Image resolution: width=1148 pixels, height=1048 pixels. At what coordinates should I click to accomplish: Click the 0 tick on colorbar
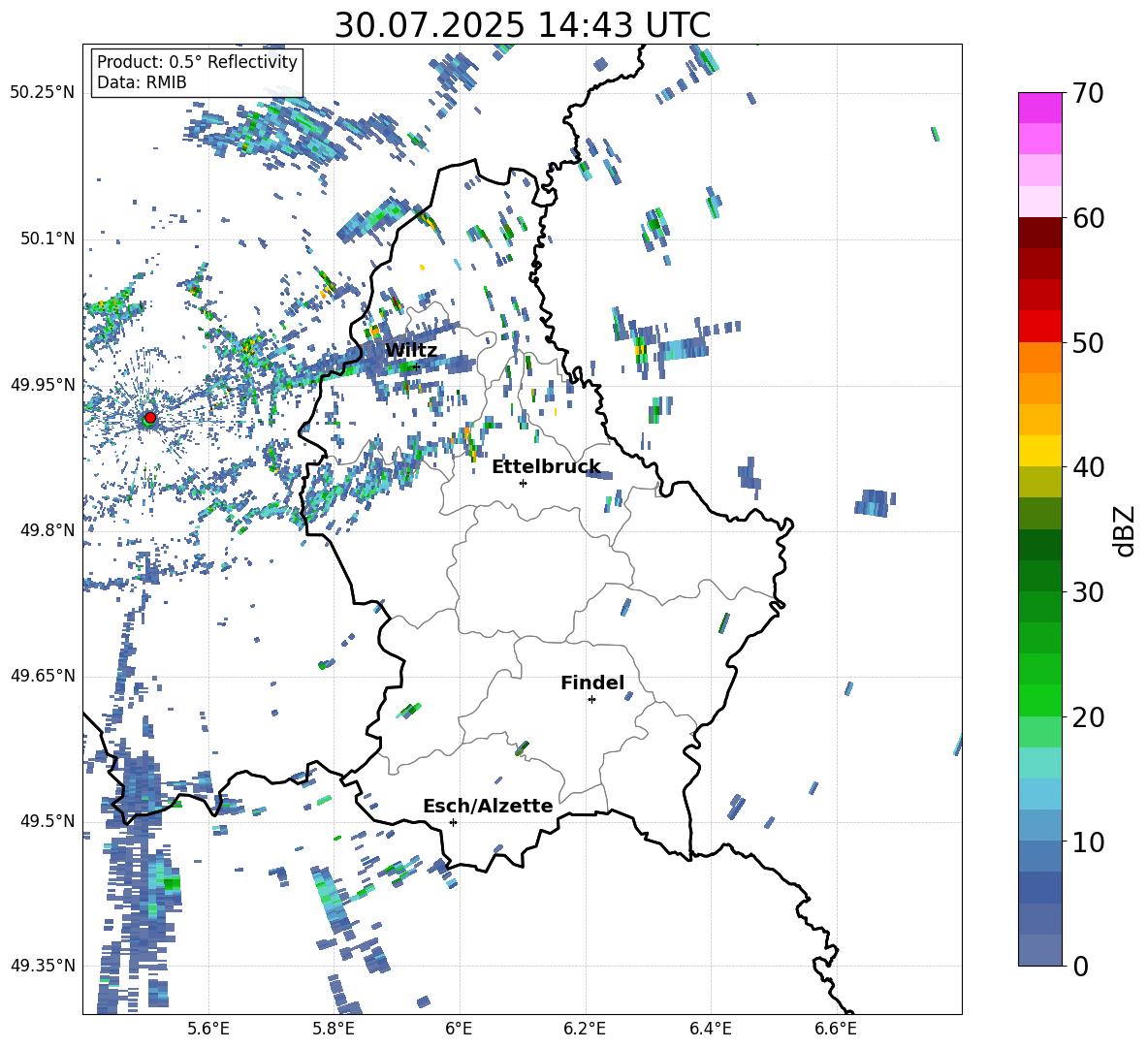[1080, 966]
